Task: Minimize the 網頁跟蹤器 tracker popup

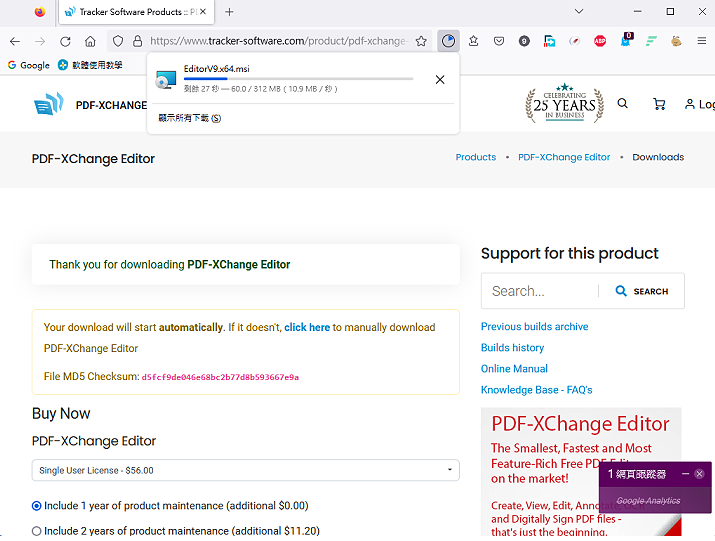Action: (685, 474)
